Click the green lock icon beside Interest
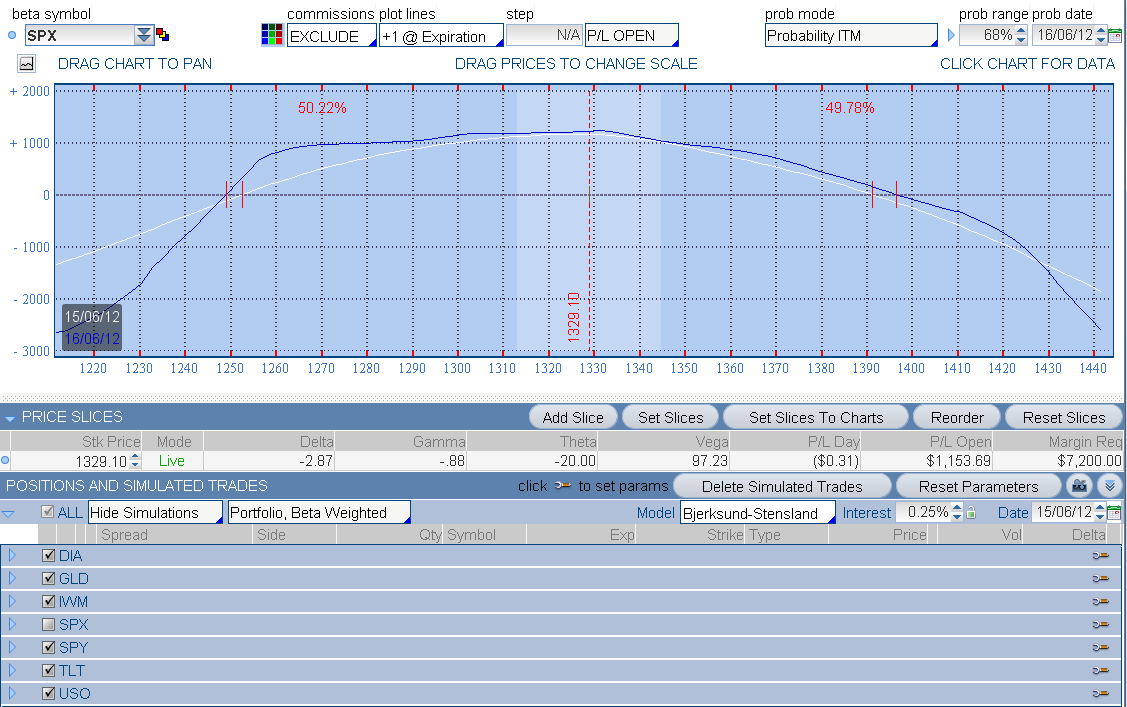 click(x=971, y=512)
